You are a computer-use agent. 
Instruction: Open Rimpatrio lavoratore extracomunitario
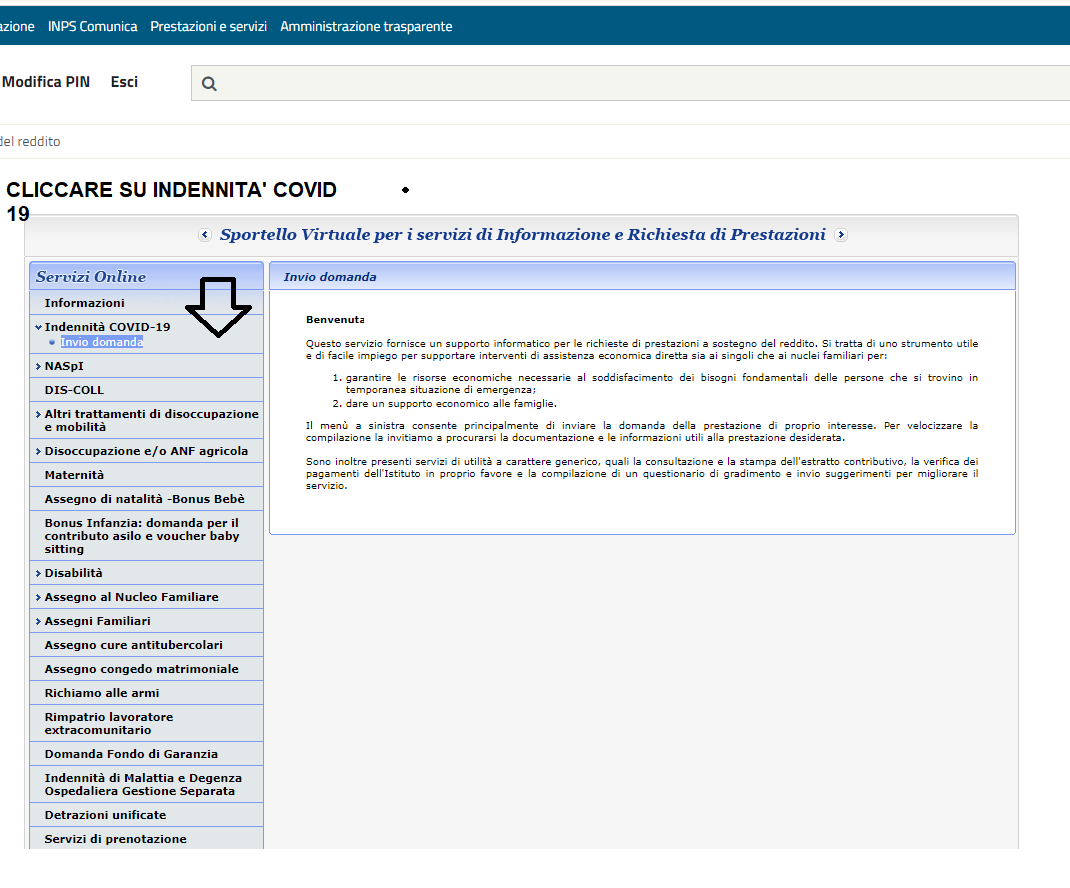(109, 724)
